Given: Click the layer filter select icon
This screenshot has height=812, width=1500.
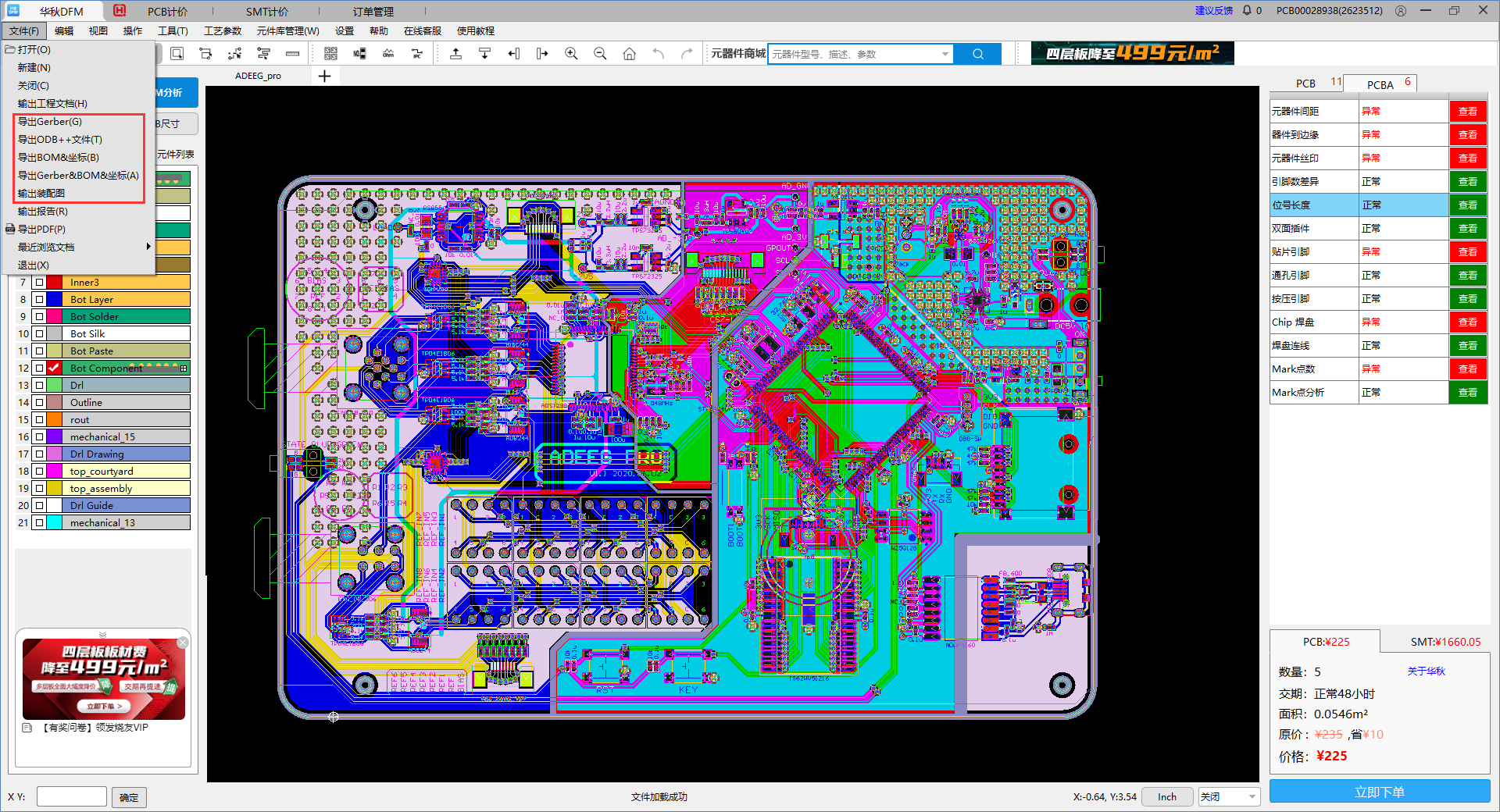Looking at the screenshot, I should coord(264,54).
